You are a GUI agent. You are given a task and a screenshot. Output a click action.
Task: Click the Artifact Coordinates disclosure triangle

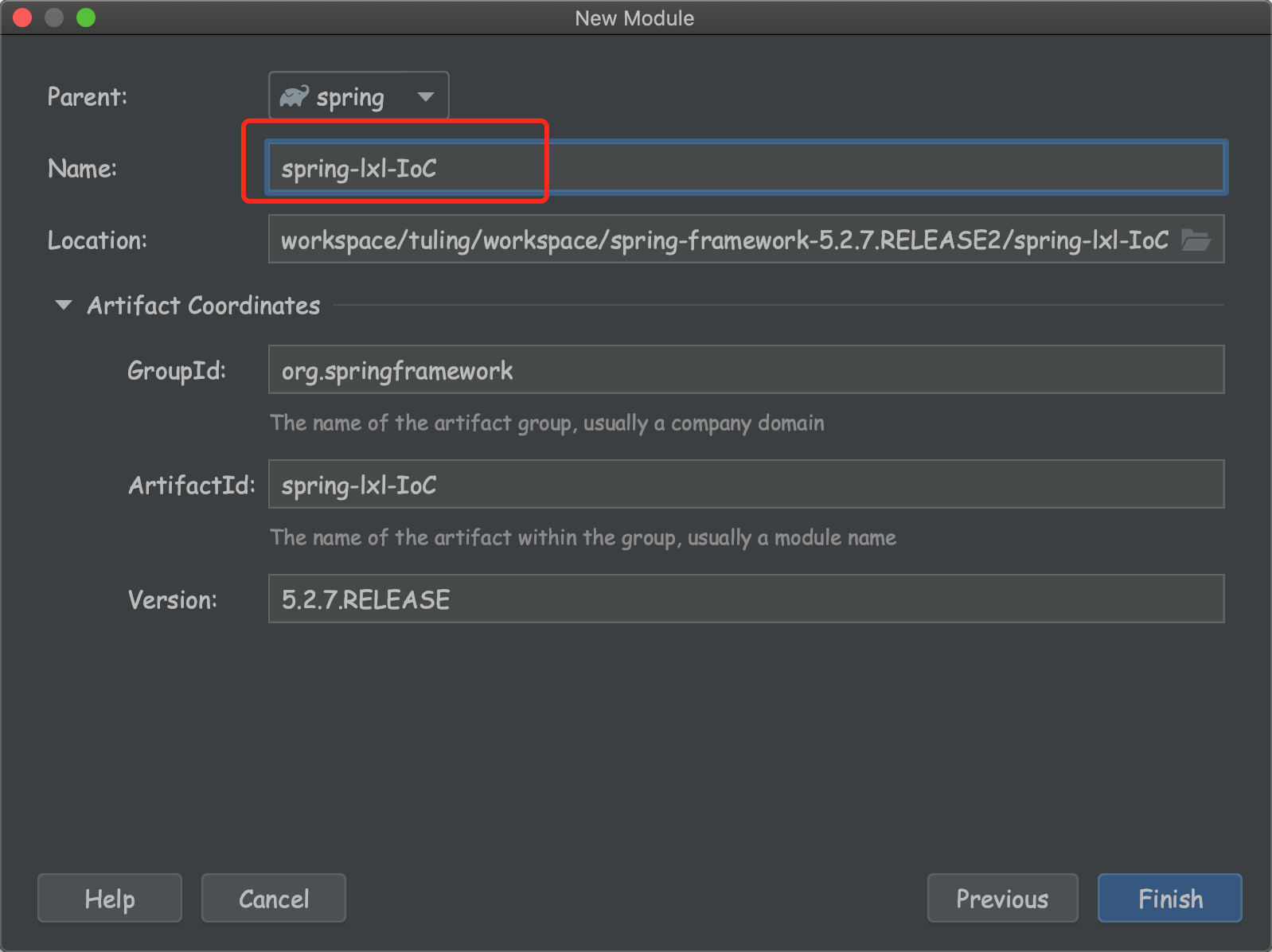click(x=63, y=304)
